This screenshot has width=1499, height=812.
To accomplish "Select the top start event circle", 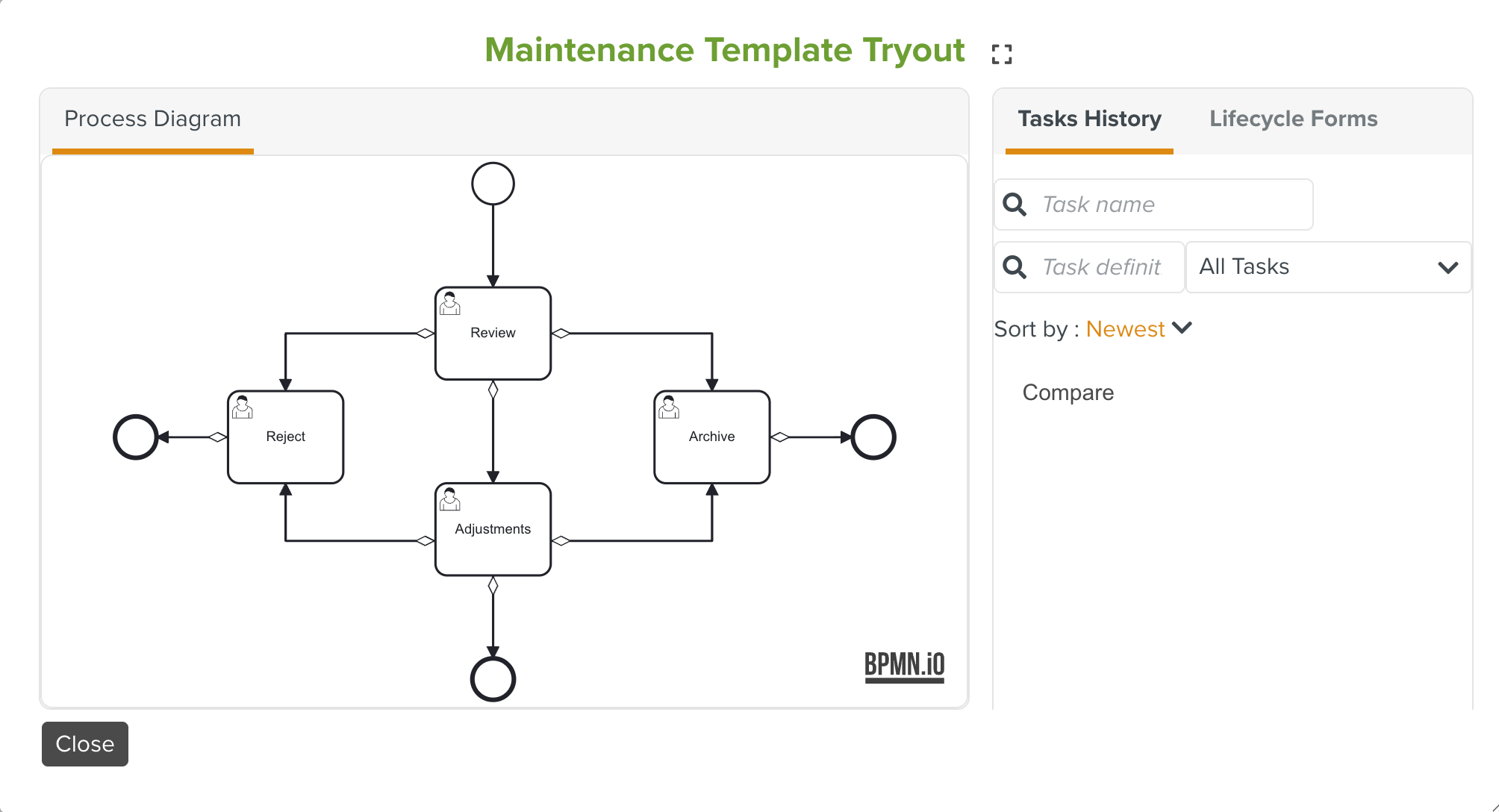I will pos(493,184).
